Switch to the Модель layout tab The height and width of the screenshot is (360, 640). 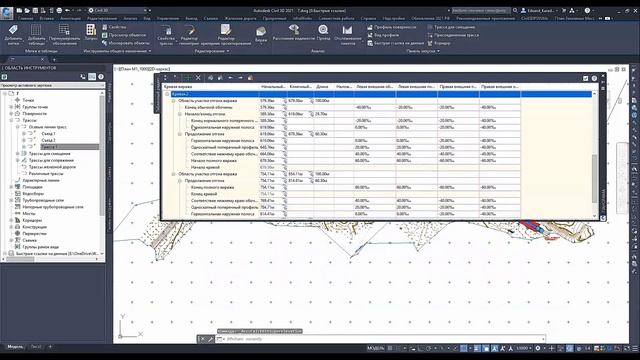point(16,347)
